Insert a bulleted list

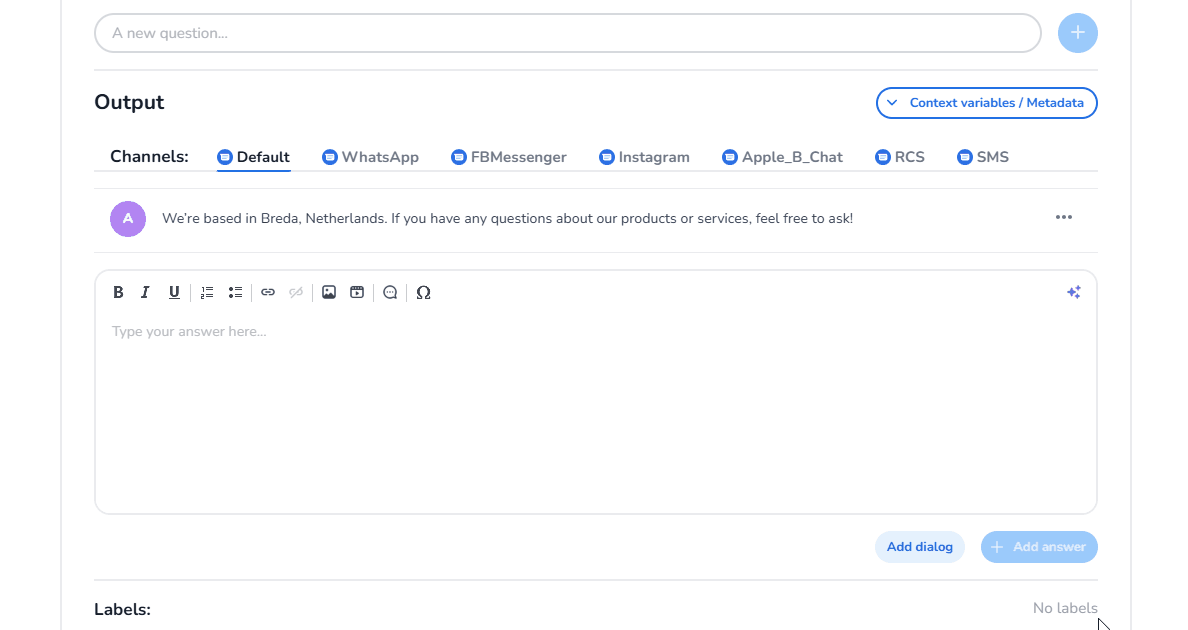[235, 292]
